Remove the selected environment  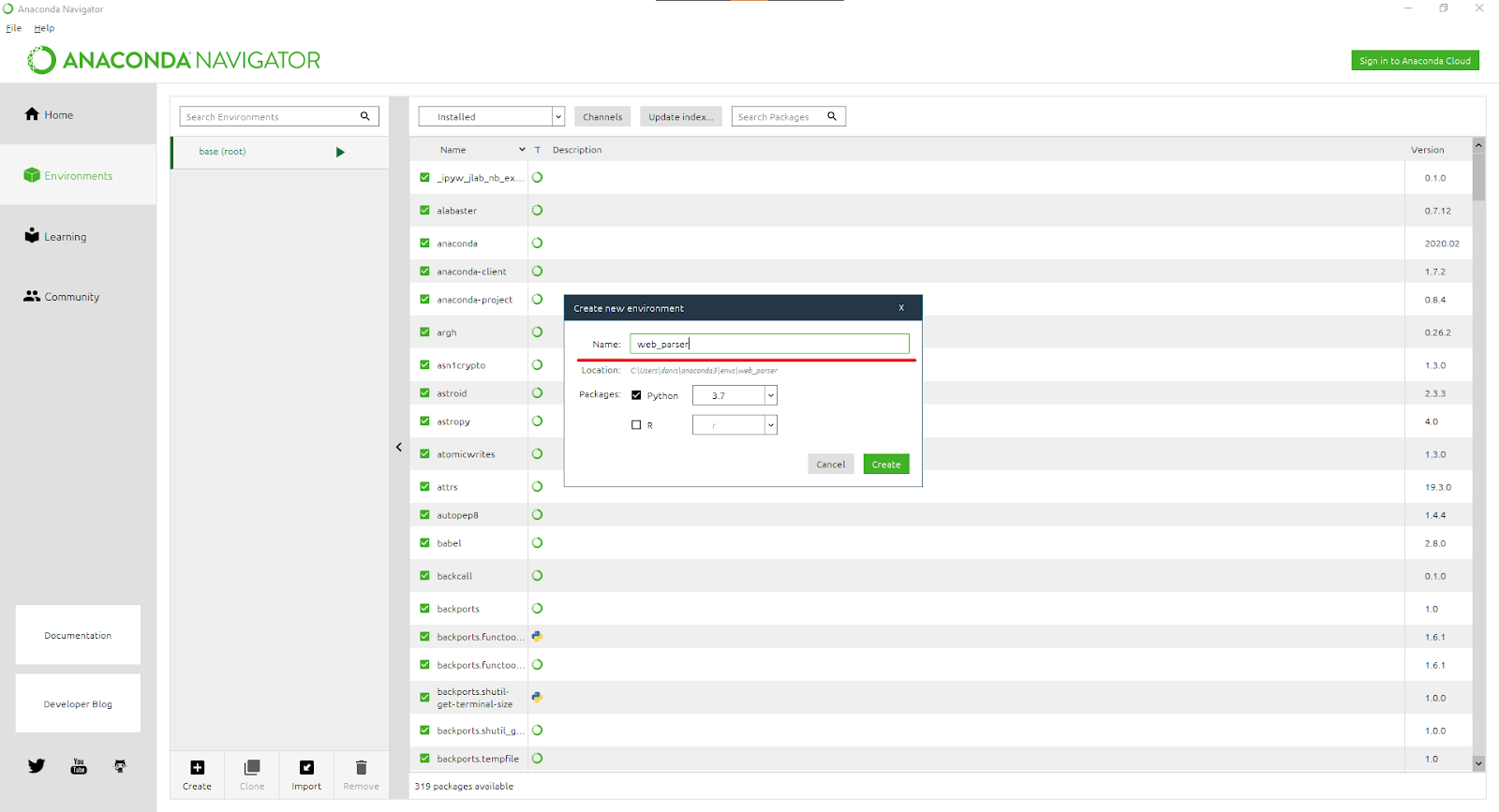coord(361,775)
